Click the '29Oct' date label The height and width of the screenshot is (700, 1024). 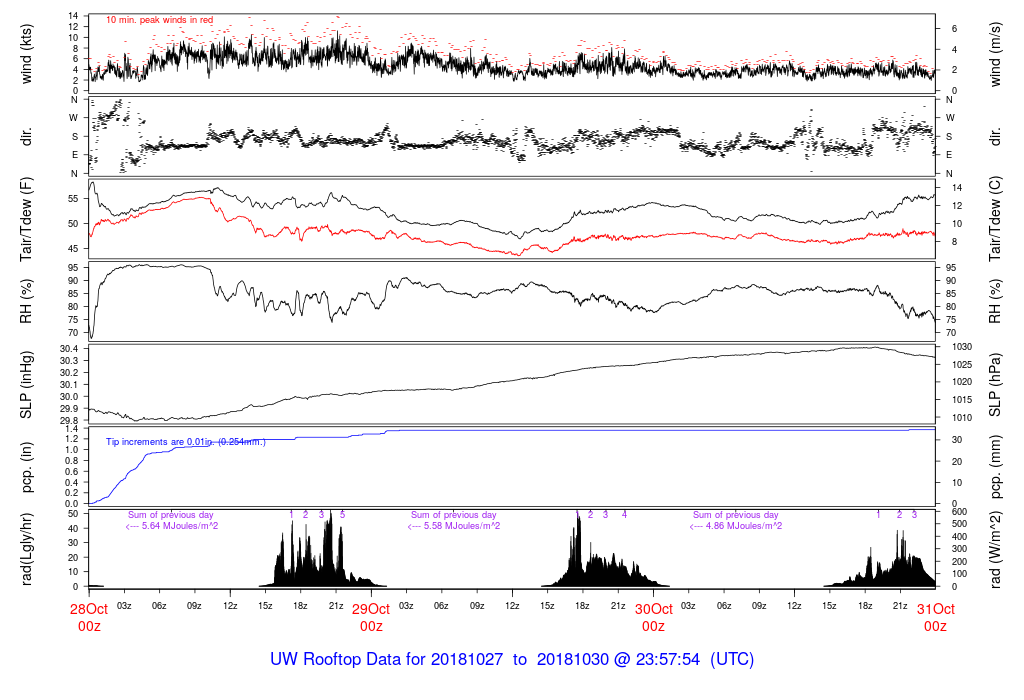pos(371,609)
